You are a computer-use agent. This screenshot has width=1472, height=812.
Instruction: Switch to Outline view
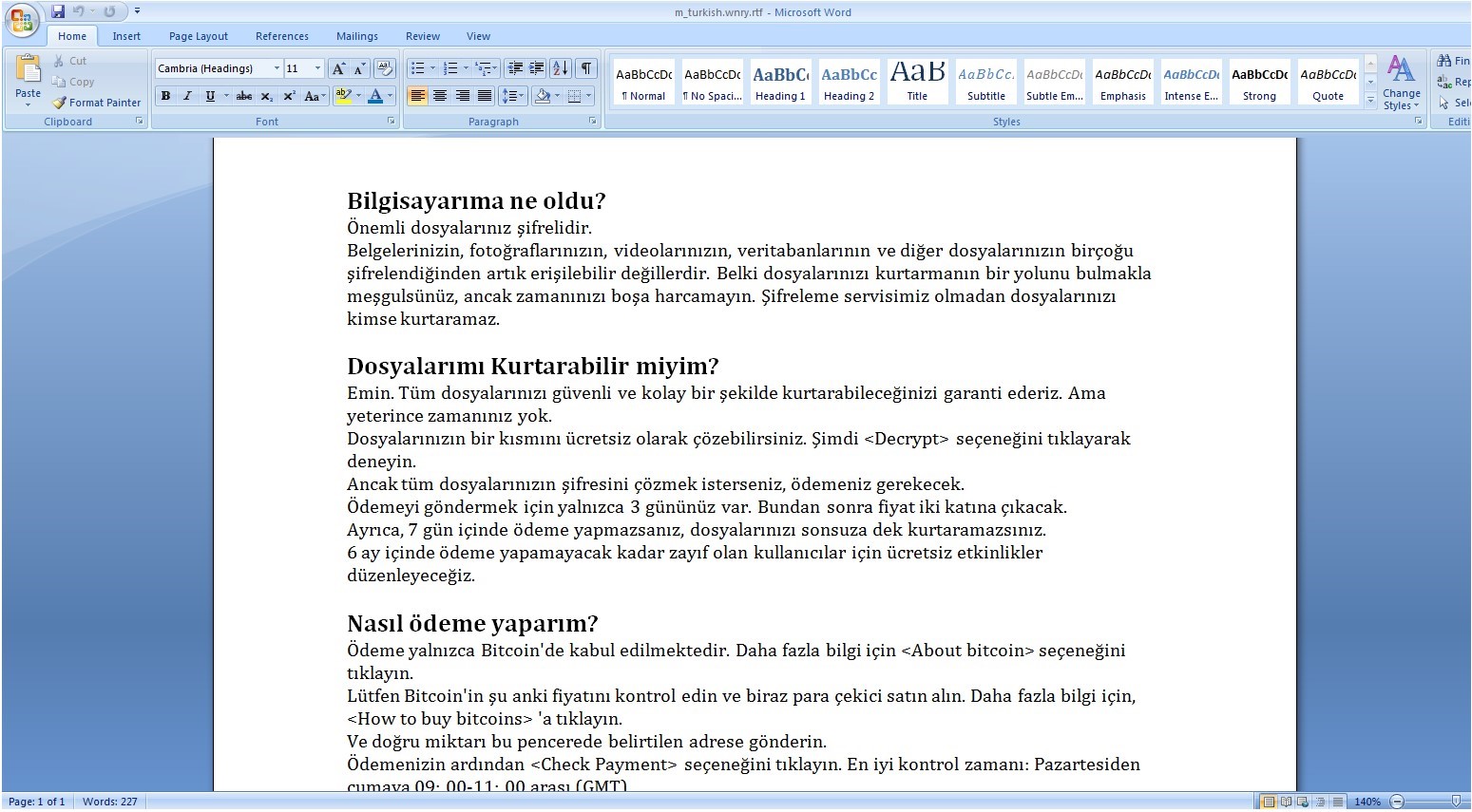tap(1320, 802)
